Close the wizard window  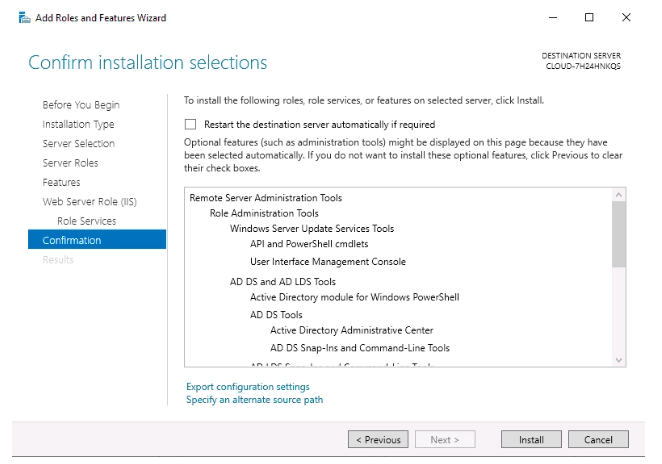pos(626,17)
